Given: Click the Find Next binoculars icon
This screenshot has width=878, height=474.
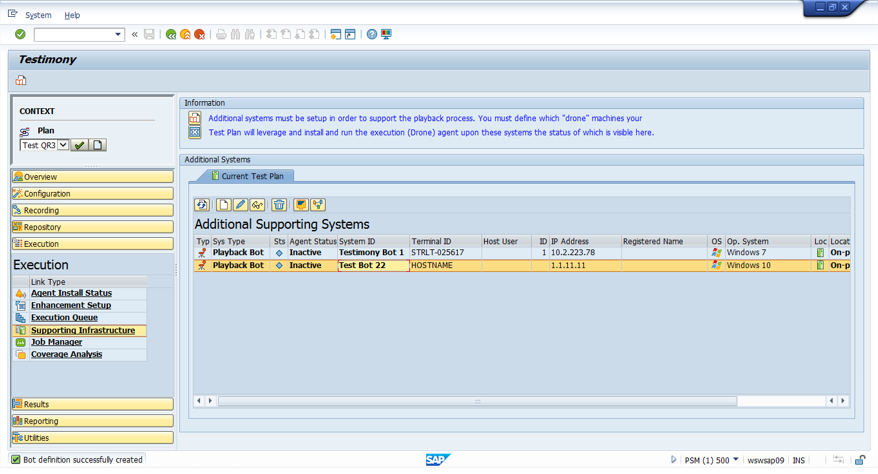Looking at the screenshot, I should tap(250, 35).
